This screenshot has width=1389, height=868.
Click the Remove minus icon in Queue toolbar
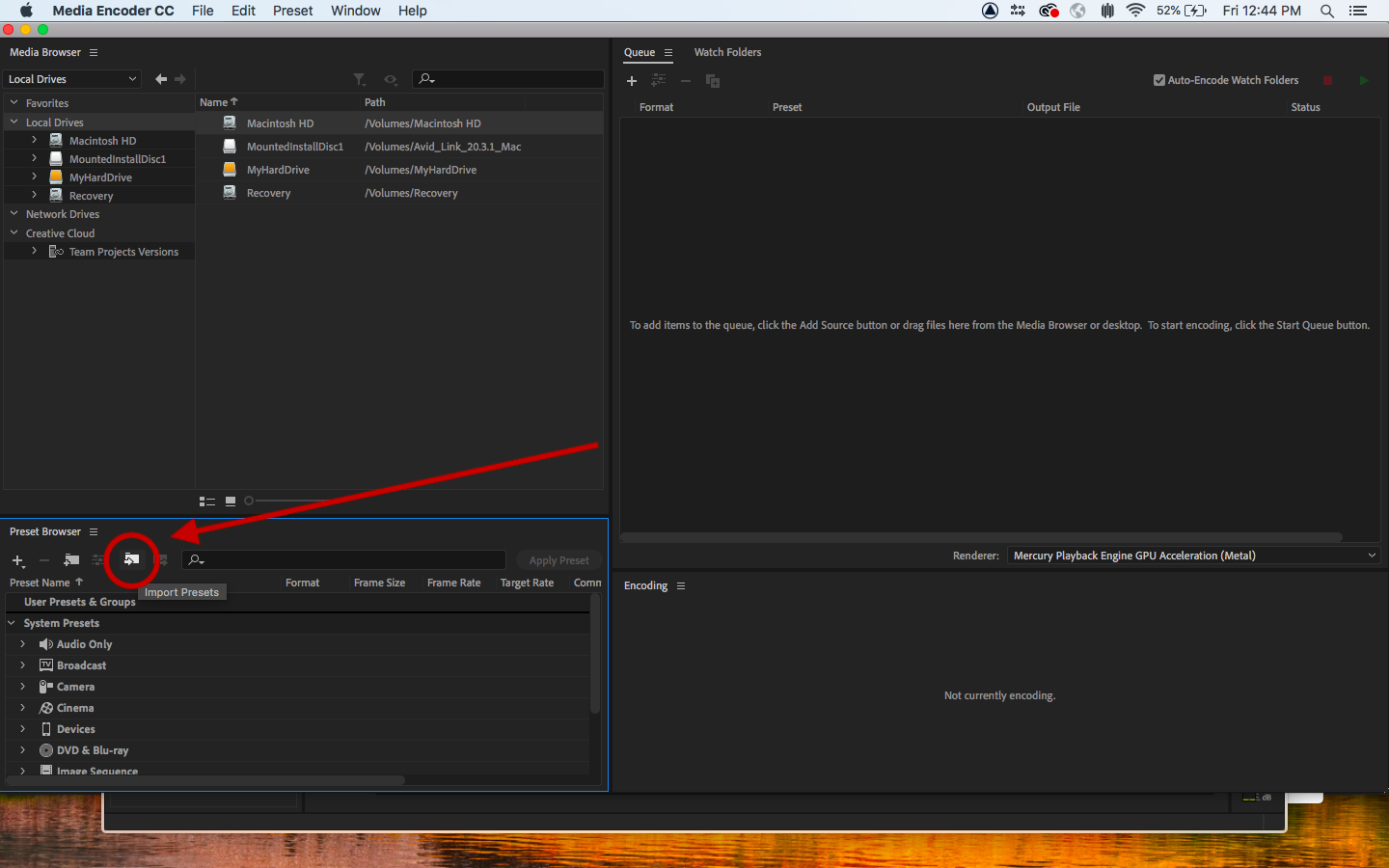pyautogui.click(x=686, y=81)
